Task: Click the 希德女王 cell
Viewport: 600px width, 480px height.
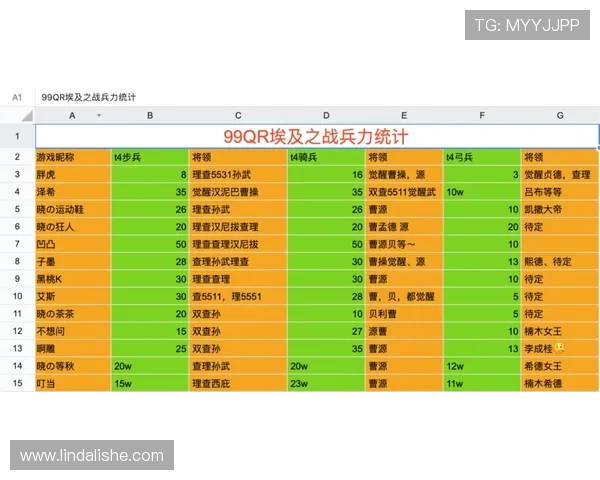Action: [x=560, y=366]
